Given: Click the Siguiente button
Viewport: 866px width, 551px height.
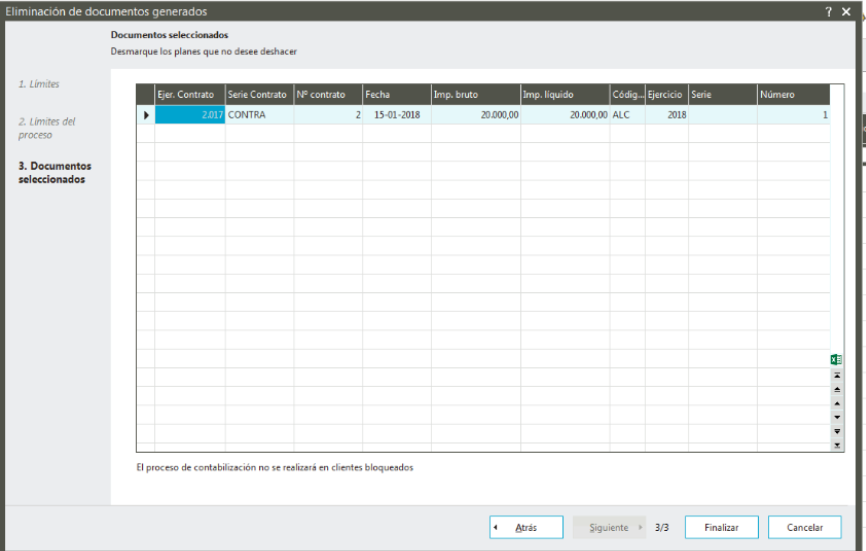Looking at the screenshot, I should tap(609, 527).
